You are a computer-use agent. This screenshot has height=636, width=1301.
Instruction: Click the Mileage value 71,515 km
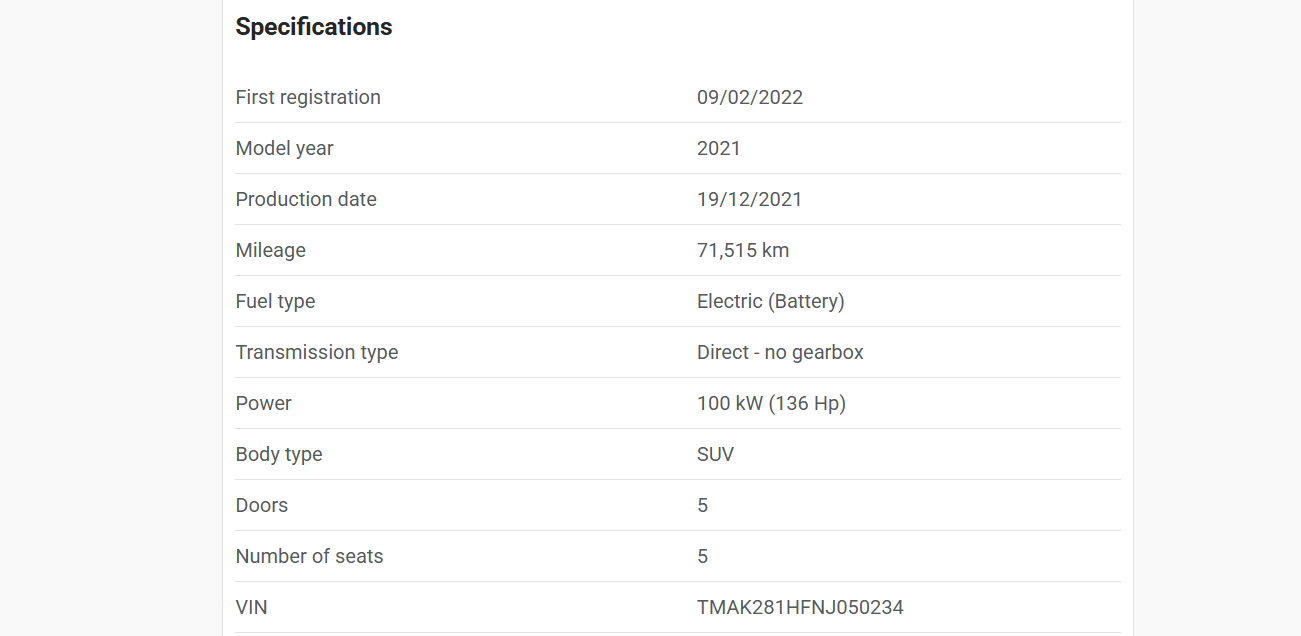coord(743,250)
